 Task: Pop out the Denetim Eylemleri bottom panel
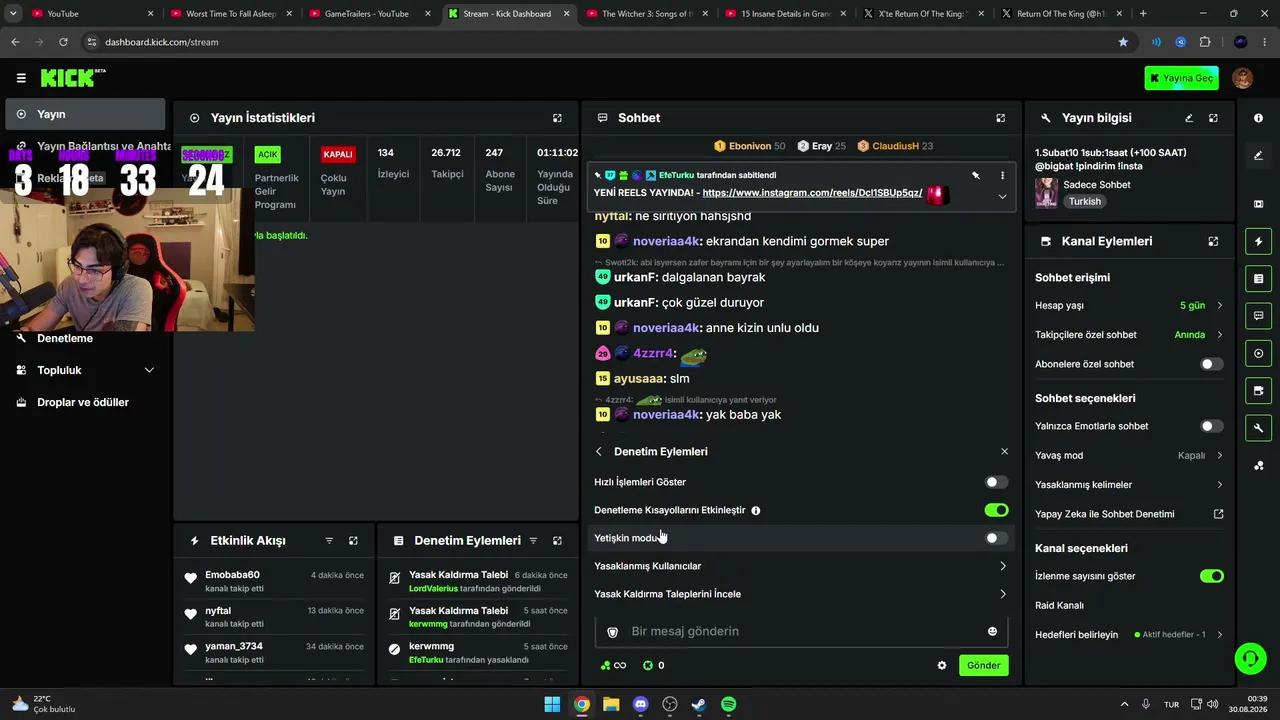point(557,541)
